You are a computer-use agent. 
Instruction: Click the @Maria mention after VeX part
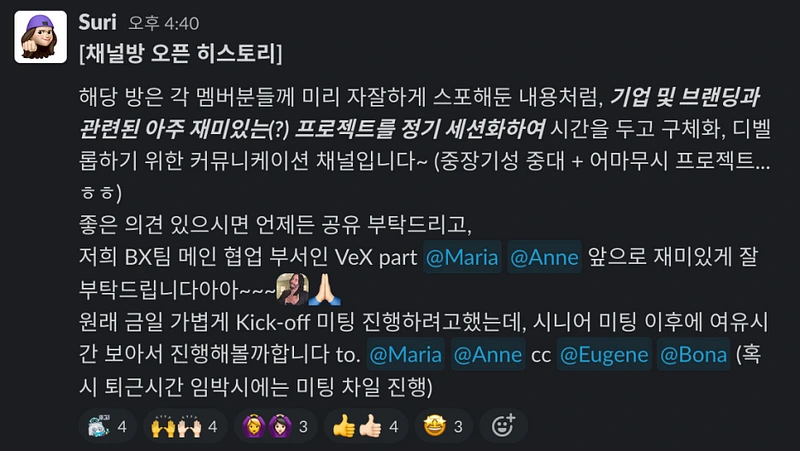462,257
